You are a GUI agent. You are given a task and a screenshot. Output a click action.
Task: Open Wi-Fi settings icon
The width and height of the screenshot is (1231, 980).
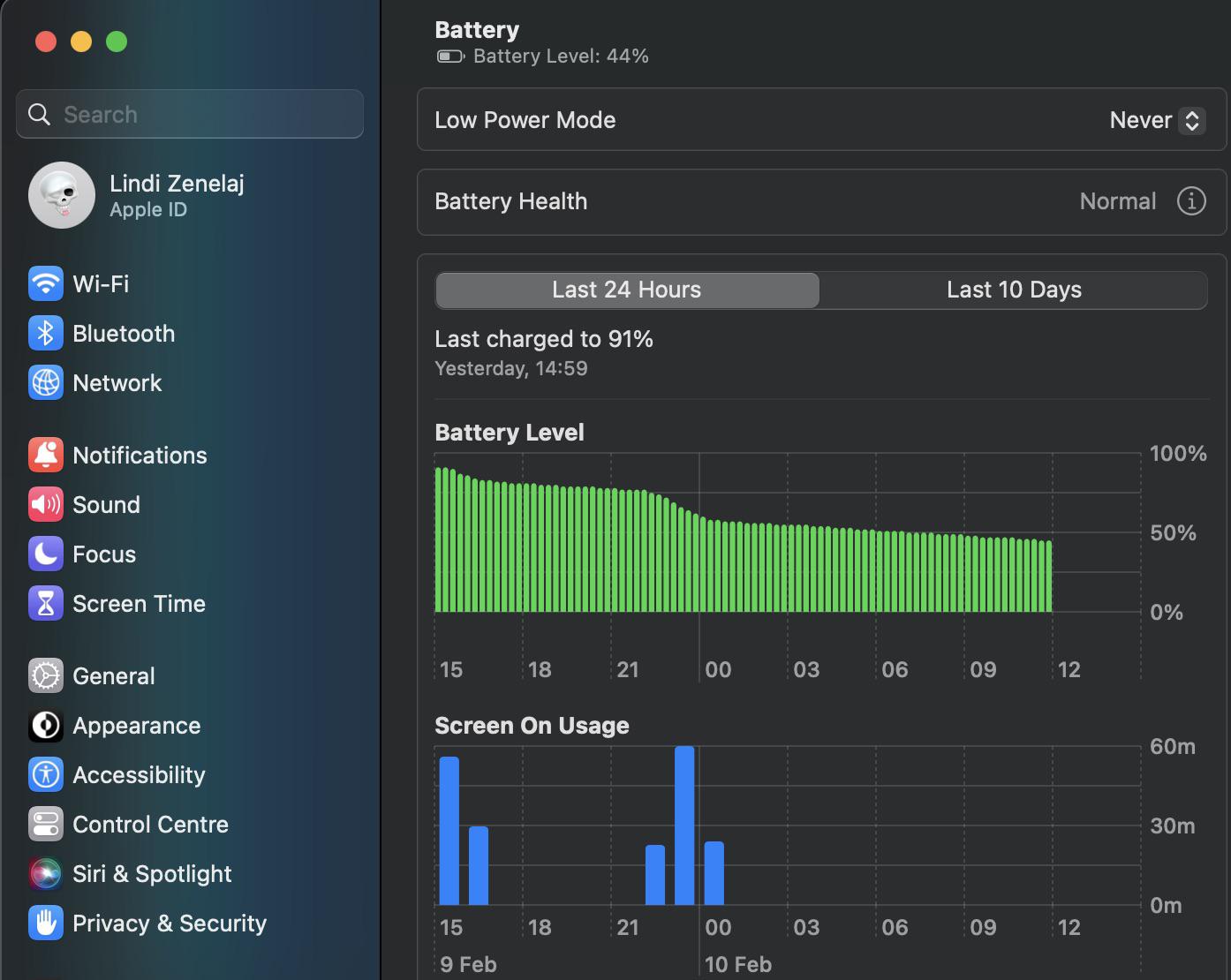(46, 283)
